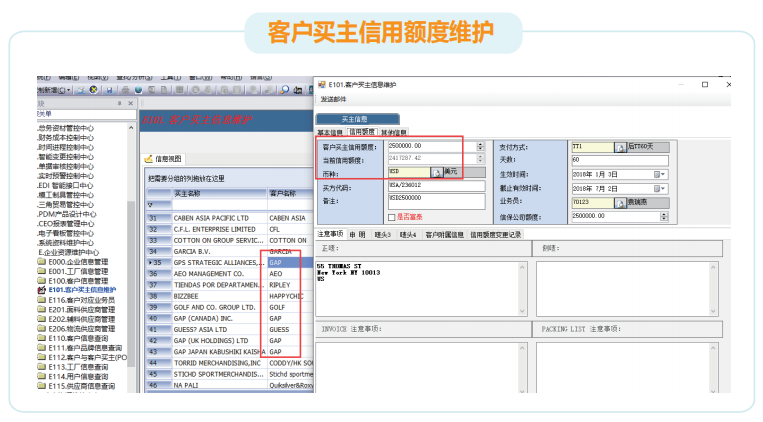Click the 发送邮件 button
The image size is (763, 422).
point(335,99)
